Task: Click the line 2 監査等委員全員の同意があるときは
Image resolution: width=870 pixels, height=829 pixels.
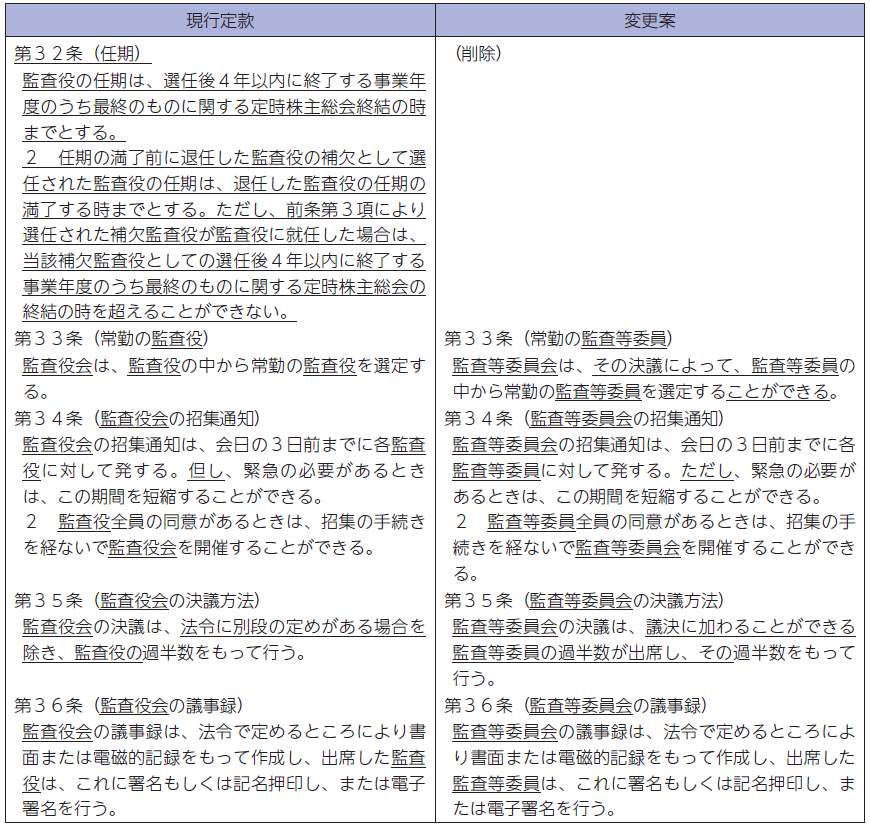Action: pos(654,522)
